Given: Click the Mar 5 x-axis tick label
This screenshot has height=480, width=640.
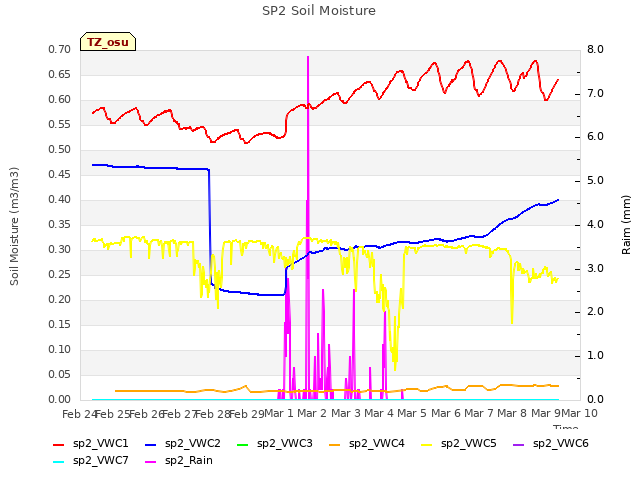Looking at the screenshot, I should coord(412,413).
